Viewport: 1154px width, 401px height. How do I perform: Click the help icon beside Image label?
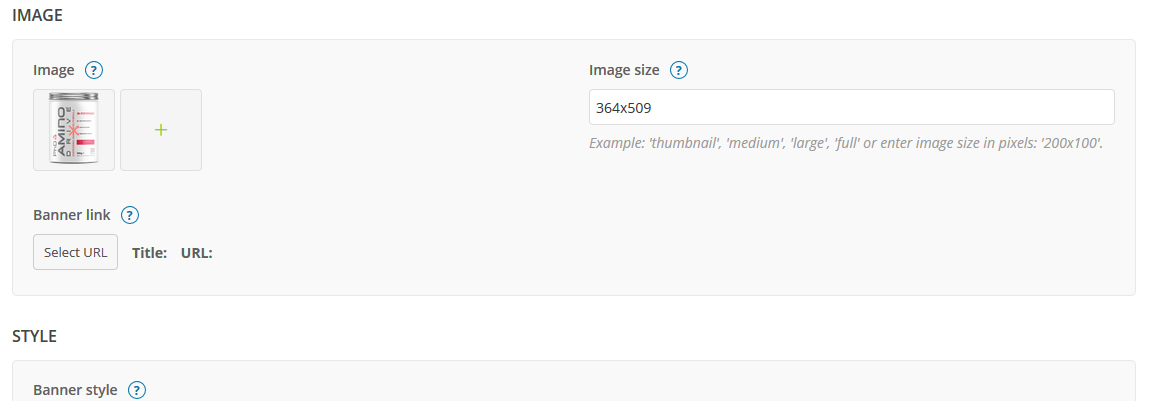tap(94, 70)
